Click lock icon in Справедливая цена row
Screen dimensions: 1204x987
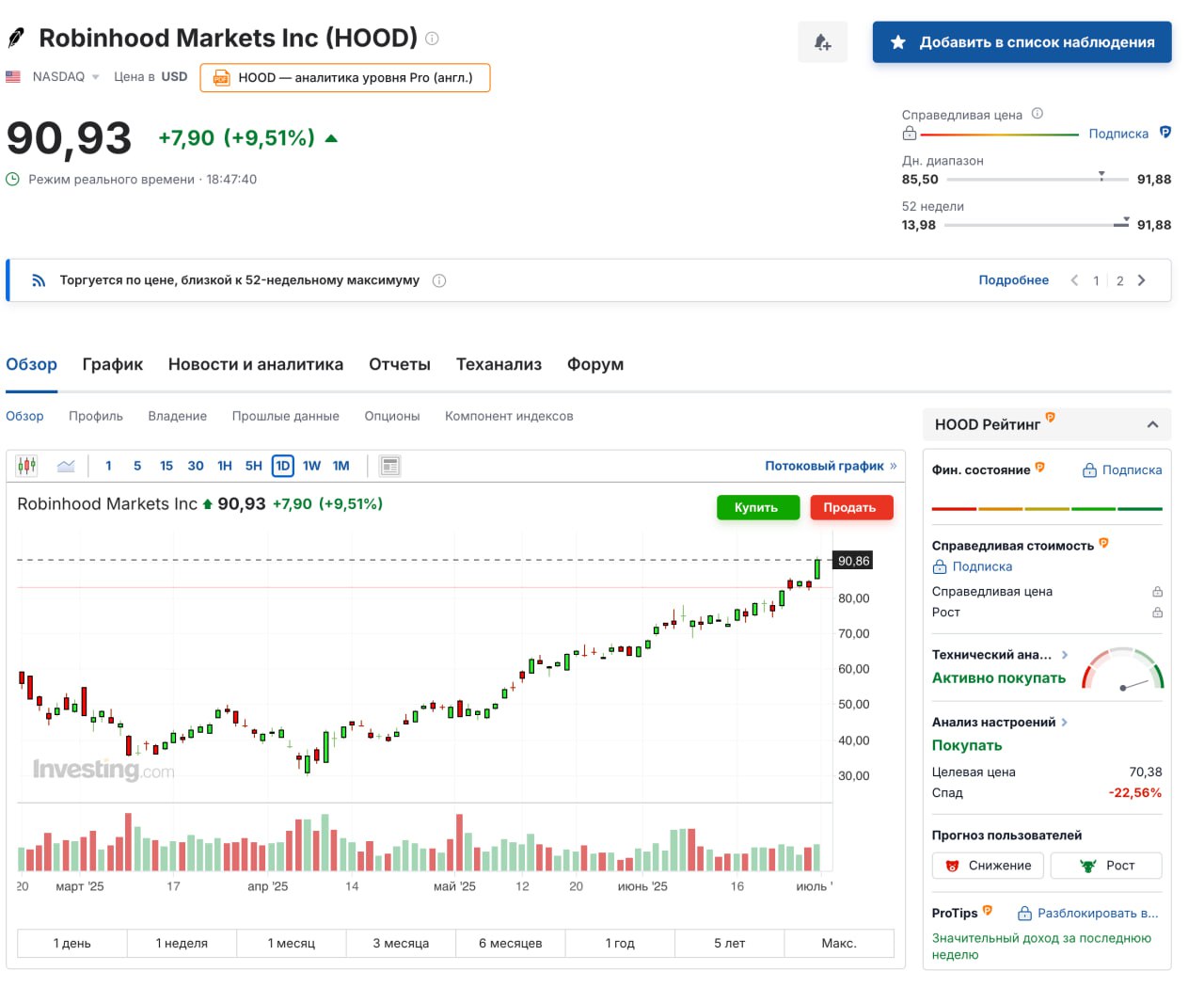(1157, 592)
